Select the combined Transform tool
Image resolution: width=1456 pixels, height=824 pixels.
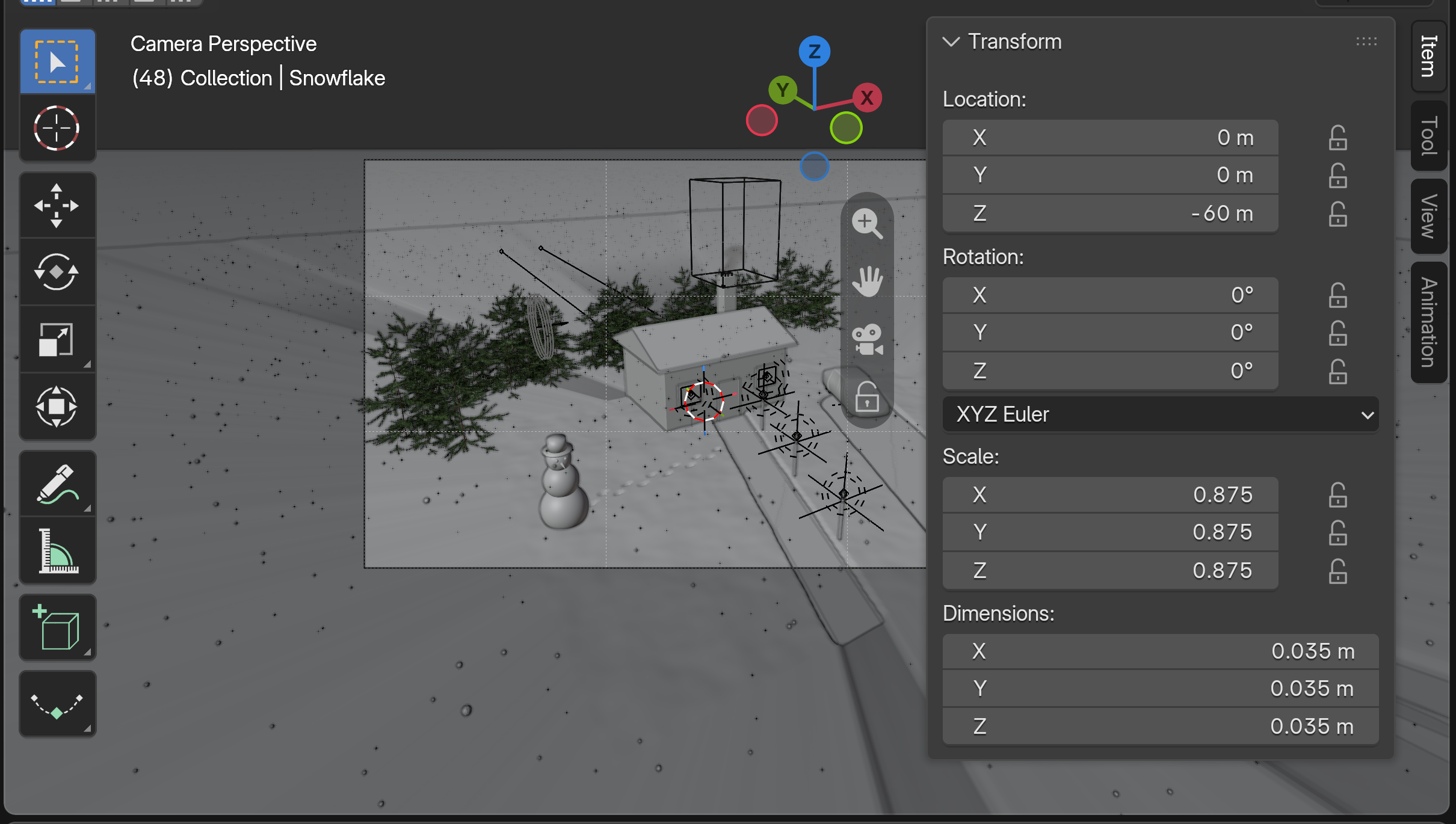(x=57, y=407)
